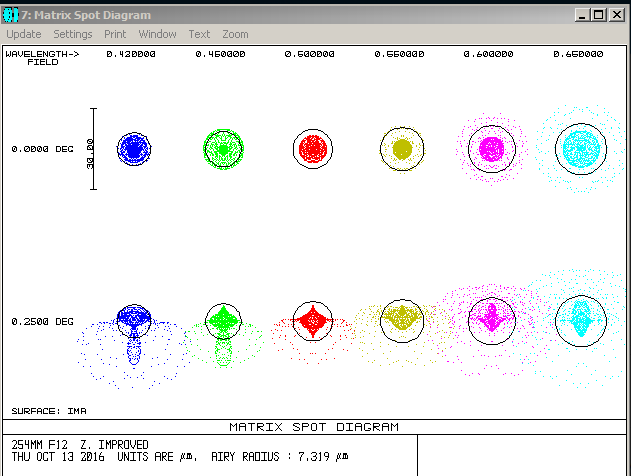The height and width of the screenshot is (476, 631).
Task: Close the Matrix Spot Diagram window
Action: click(x=617, y=15)
